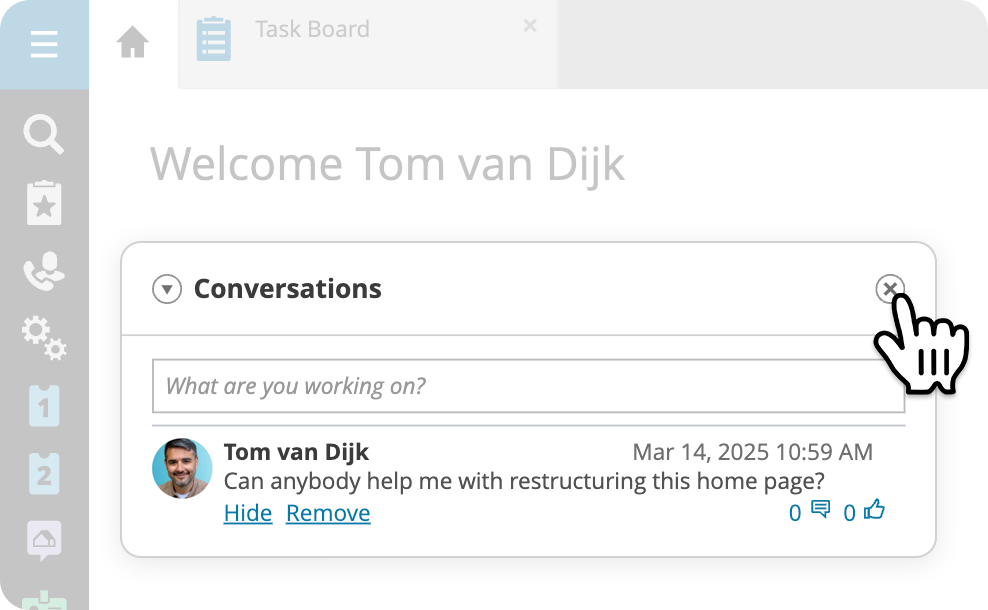Close the Task Board tab
Viewport: 988px width, 610px height.
(x=530, y=26)
